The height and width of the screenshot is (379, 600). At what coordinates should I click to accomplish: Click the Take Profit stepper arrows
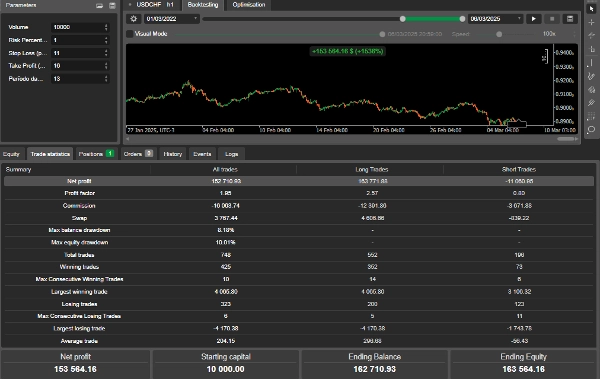click(x=106, y=66)
